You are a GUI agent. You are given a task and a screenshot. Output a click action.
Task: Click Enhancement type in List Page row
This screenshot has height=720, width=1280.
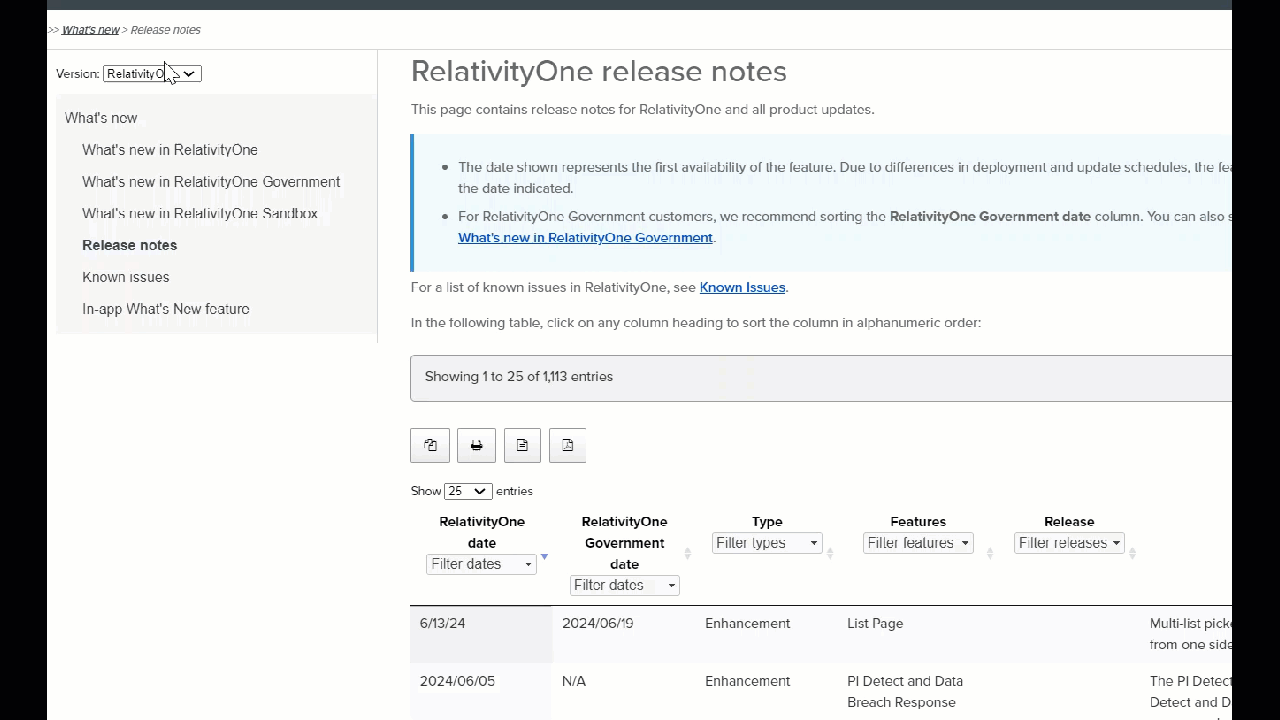(747, 623)
